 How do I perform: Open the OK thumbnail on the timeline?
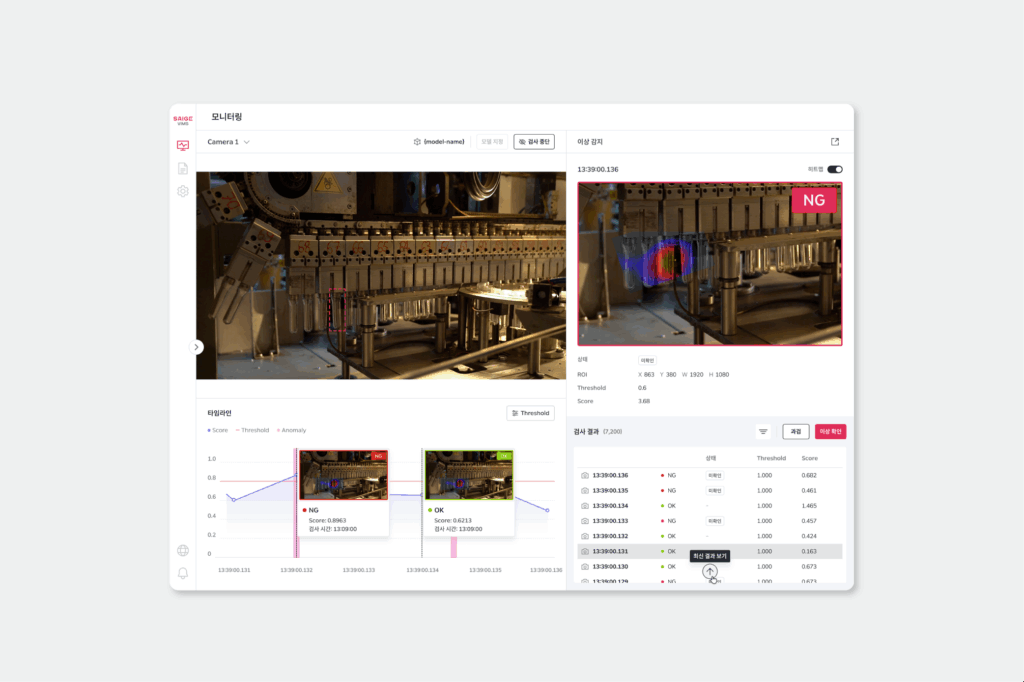point(469,476)
